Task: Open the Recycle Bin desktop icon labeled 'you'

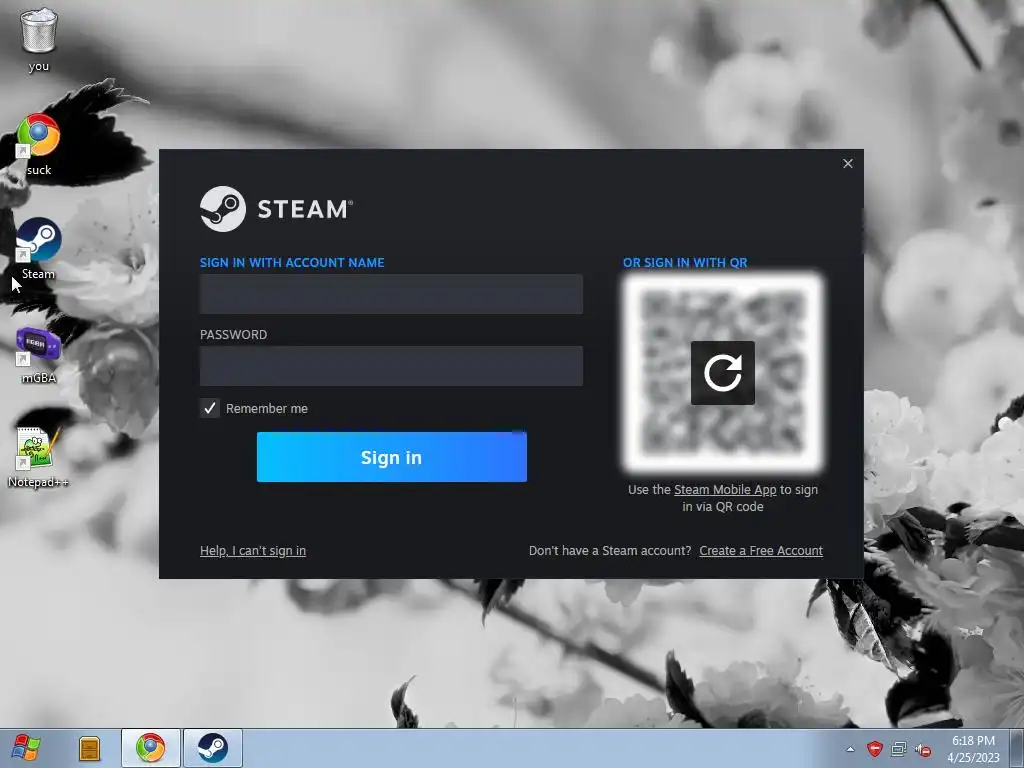Action: click(39, 39)
